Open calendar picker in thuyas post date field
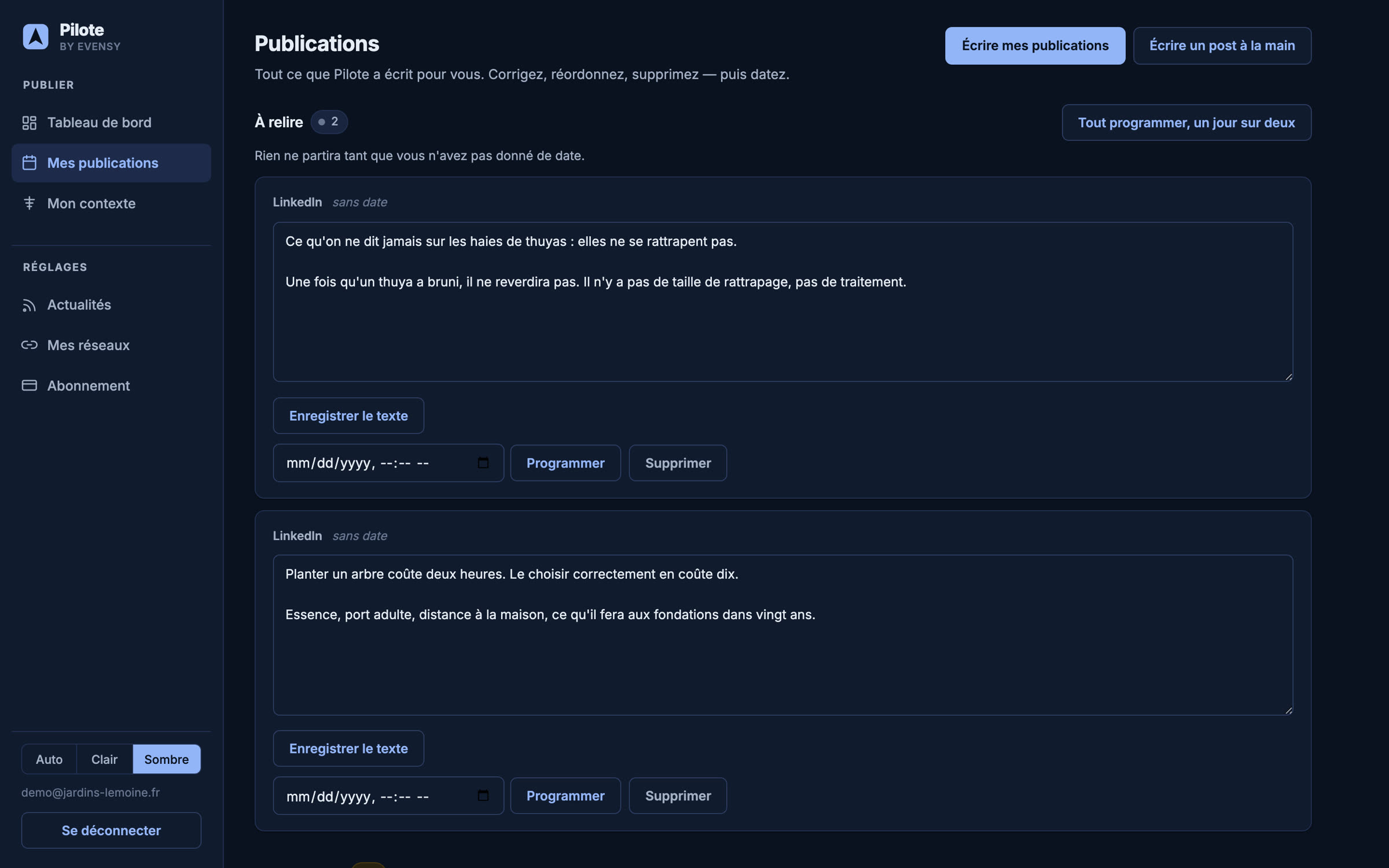Screen dimensions: 1389x868 [x=483, y=463]
